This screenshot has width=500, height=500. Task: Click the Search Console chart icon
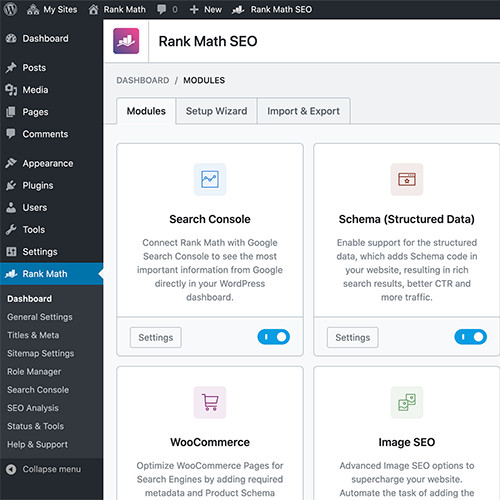(210, 179)
